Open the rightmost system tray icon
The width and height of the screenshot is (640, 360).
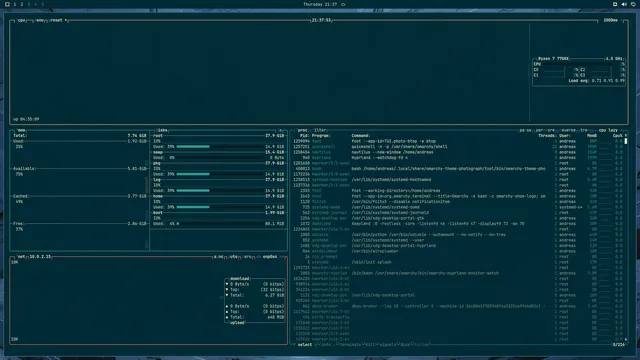[633, 4]
